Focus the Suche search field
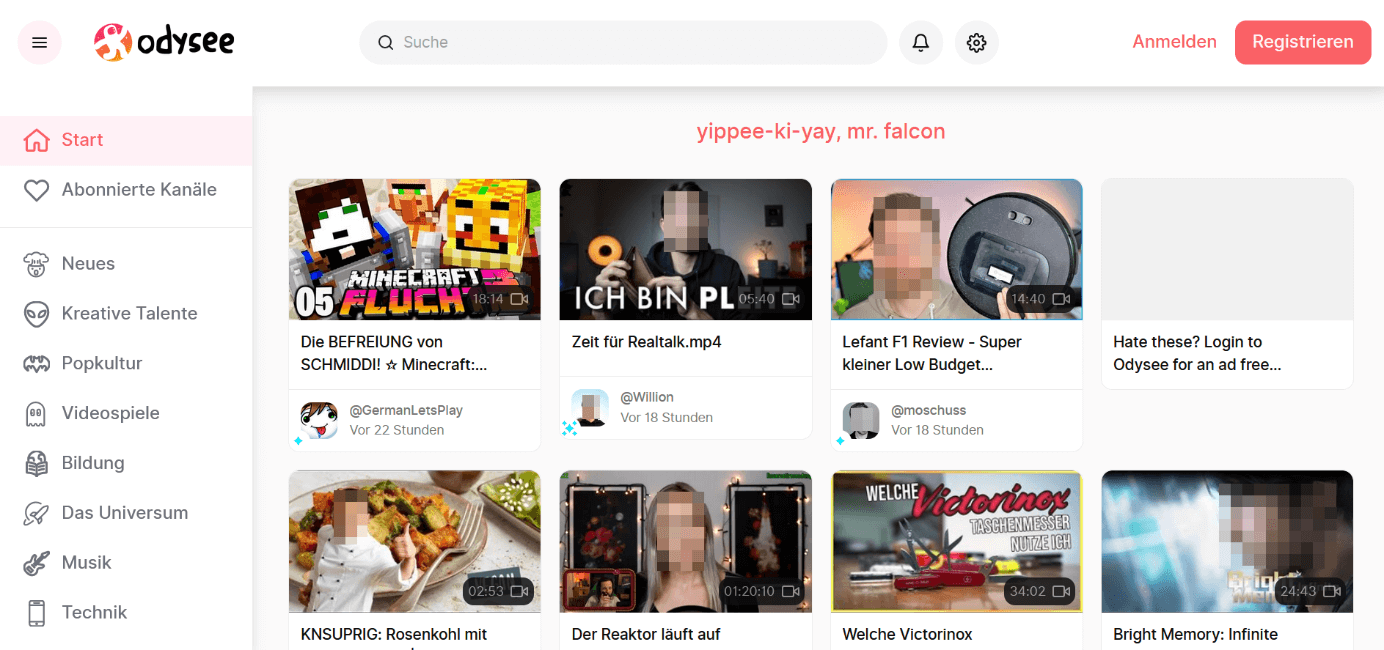Viewport: 1384px width, 650px height. [x=623, y=42]
